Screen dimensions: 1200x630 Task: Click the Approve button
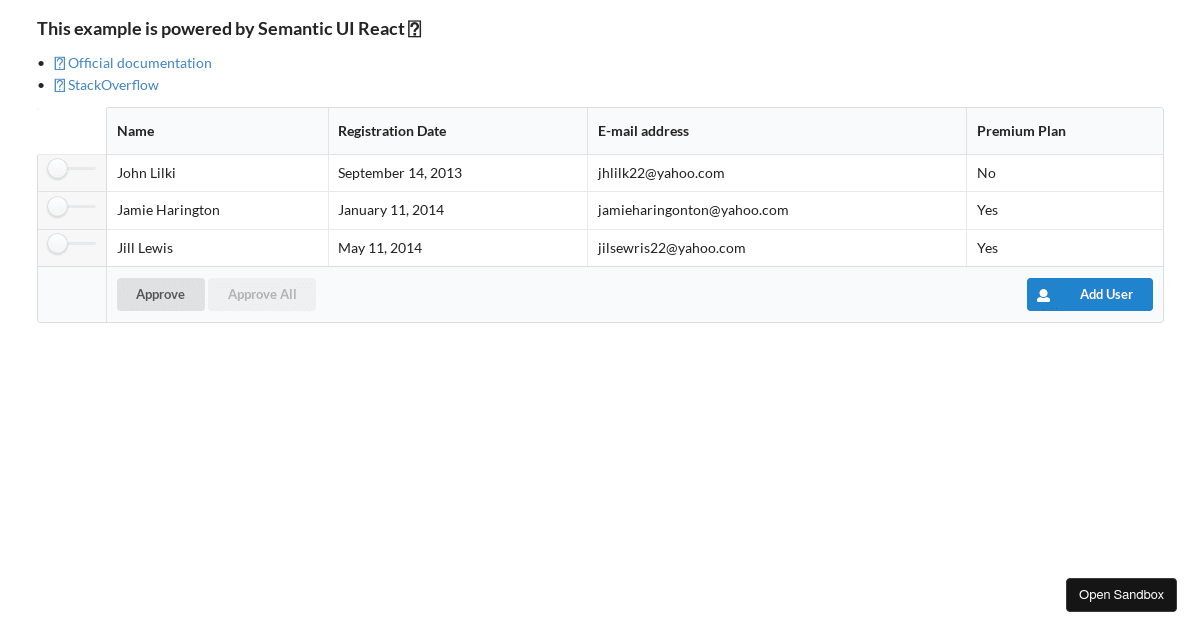(160, 294)
